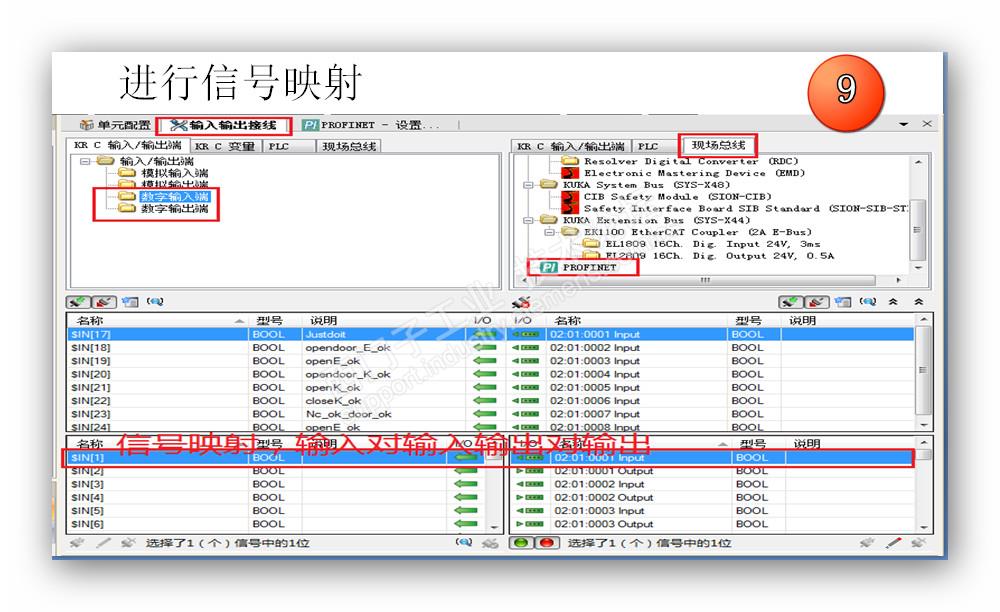Open filter dialog icon in left panel toolbar
The height and width of the screenshot is (612, 1000).
(130, 302)
